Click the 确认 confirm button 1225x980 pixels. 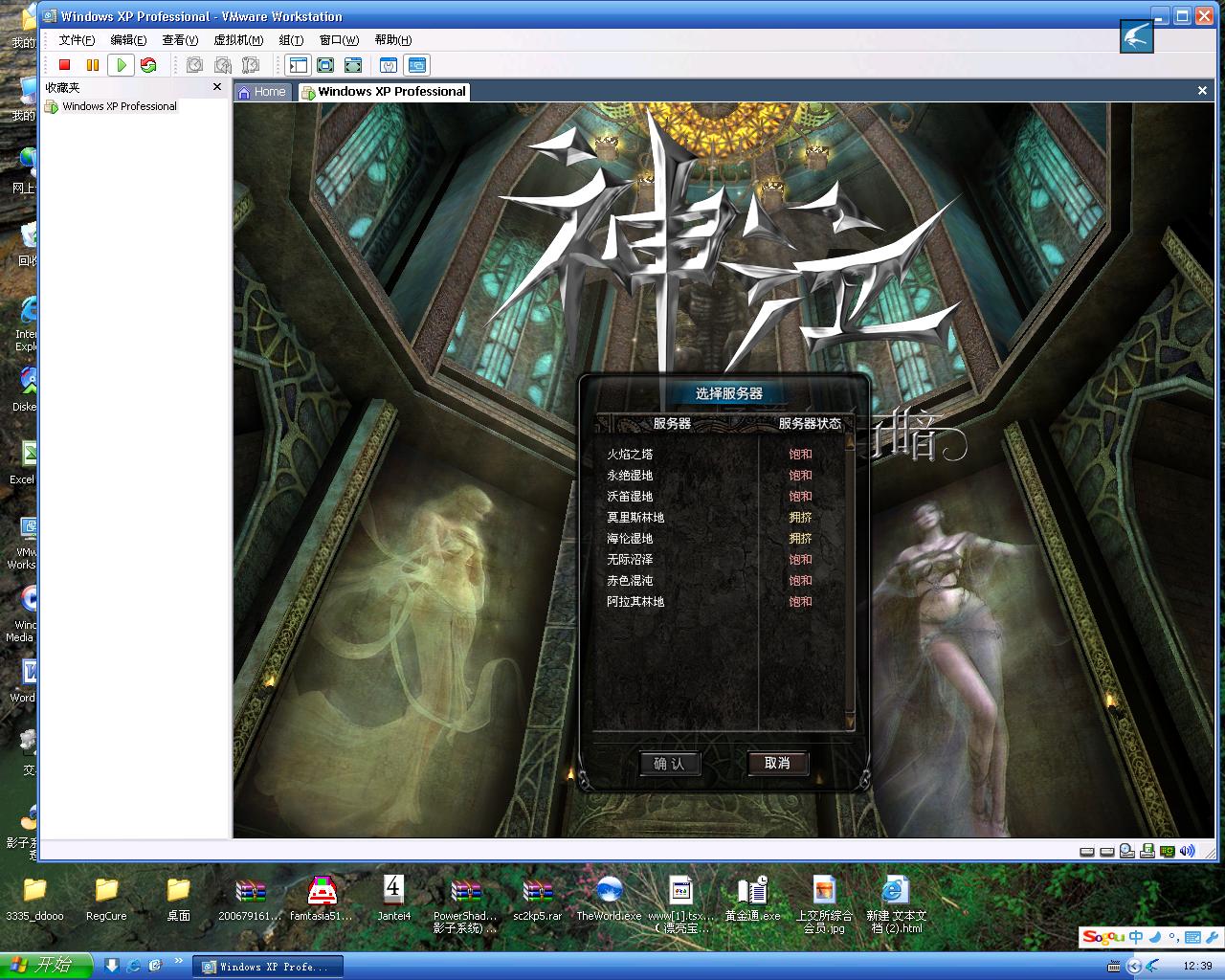(670, 763)
